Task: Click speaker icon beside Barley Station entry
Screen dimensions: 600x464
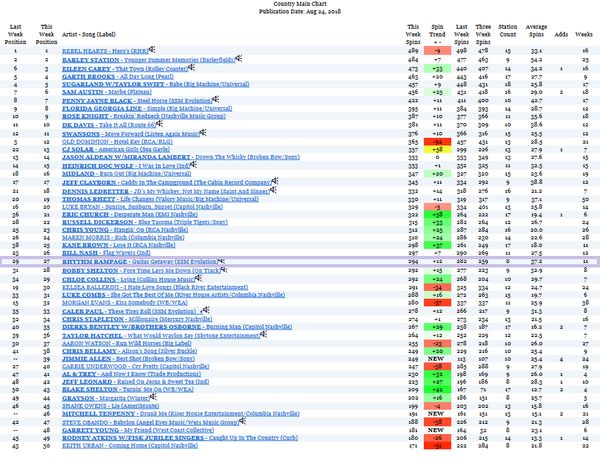Action: (239, 58)
